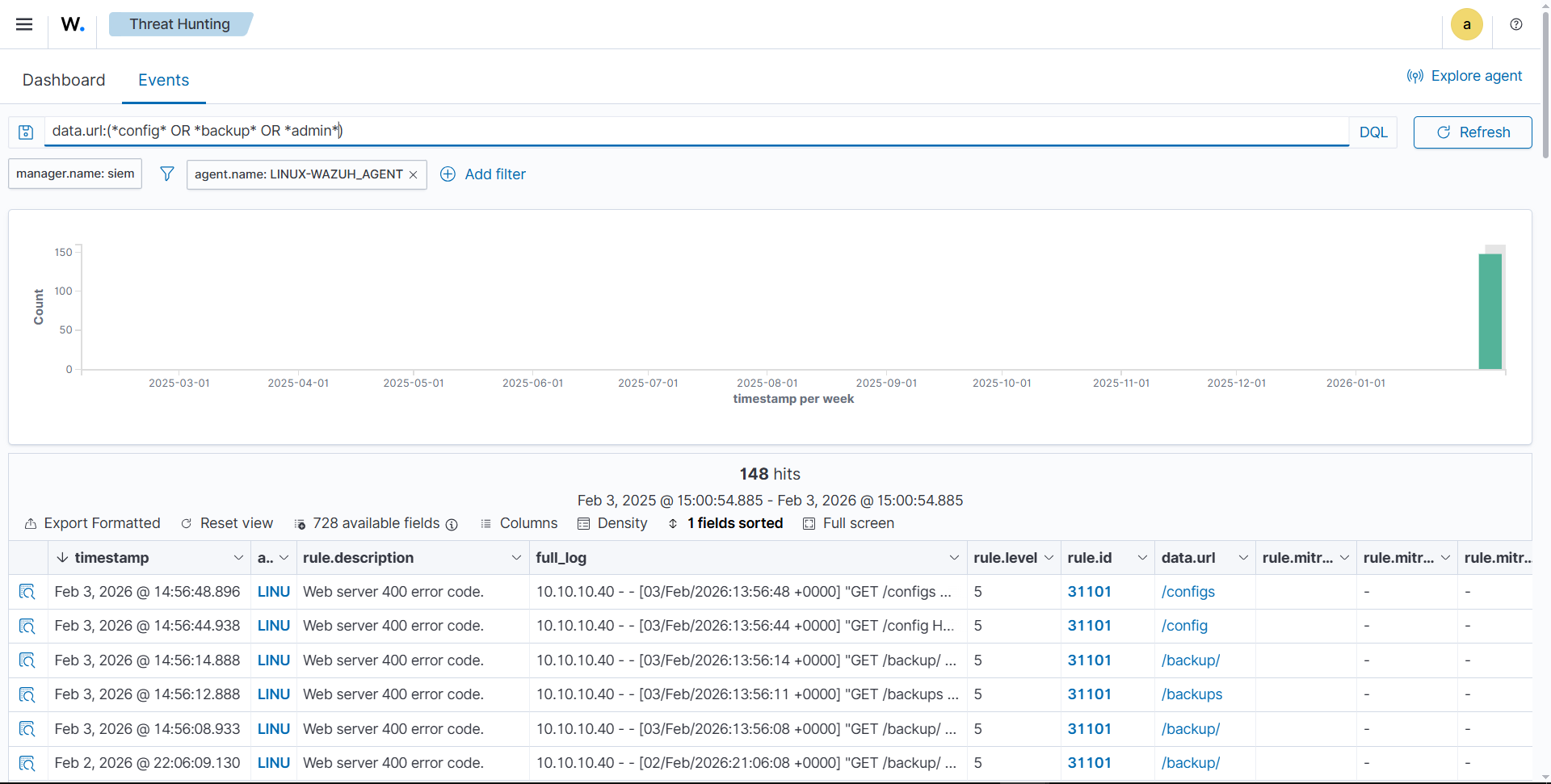Image resolution: width=1551 pixels, height=784 pixels.
Task: Click the saved query disk icon
Action: (x=26, y=132)
